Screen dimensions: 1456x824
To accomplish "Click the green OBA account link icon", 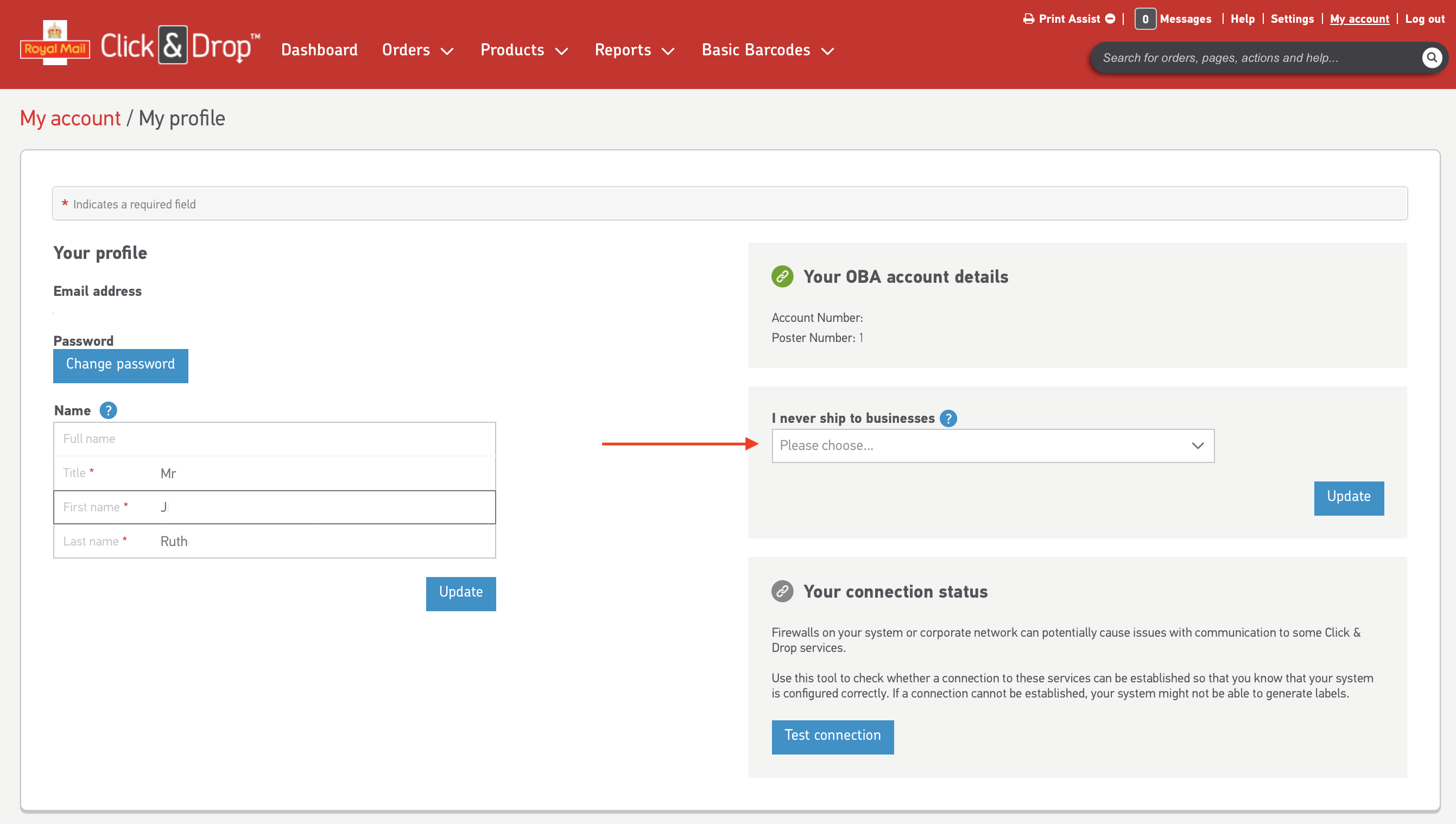I will click(x=782, y=277).
